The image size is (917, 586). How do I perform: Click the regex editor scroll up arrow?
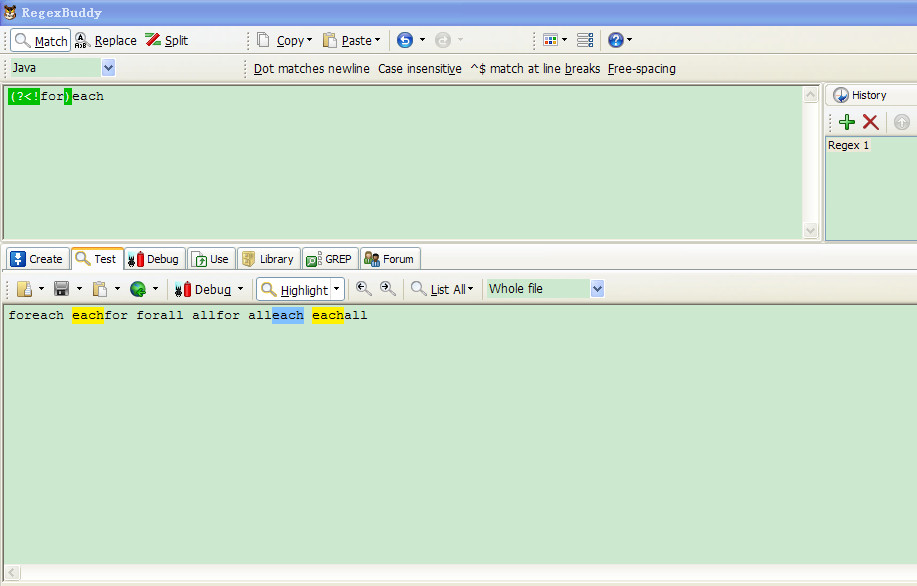(811, 95)
